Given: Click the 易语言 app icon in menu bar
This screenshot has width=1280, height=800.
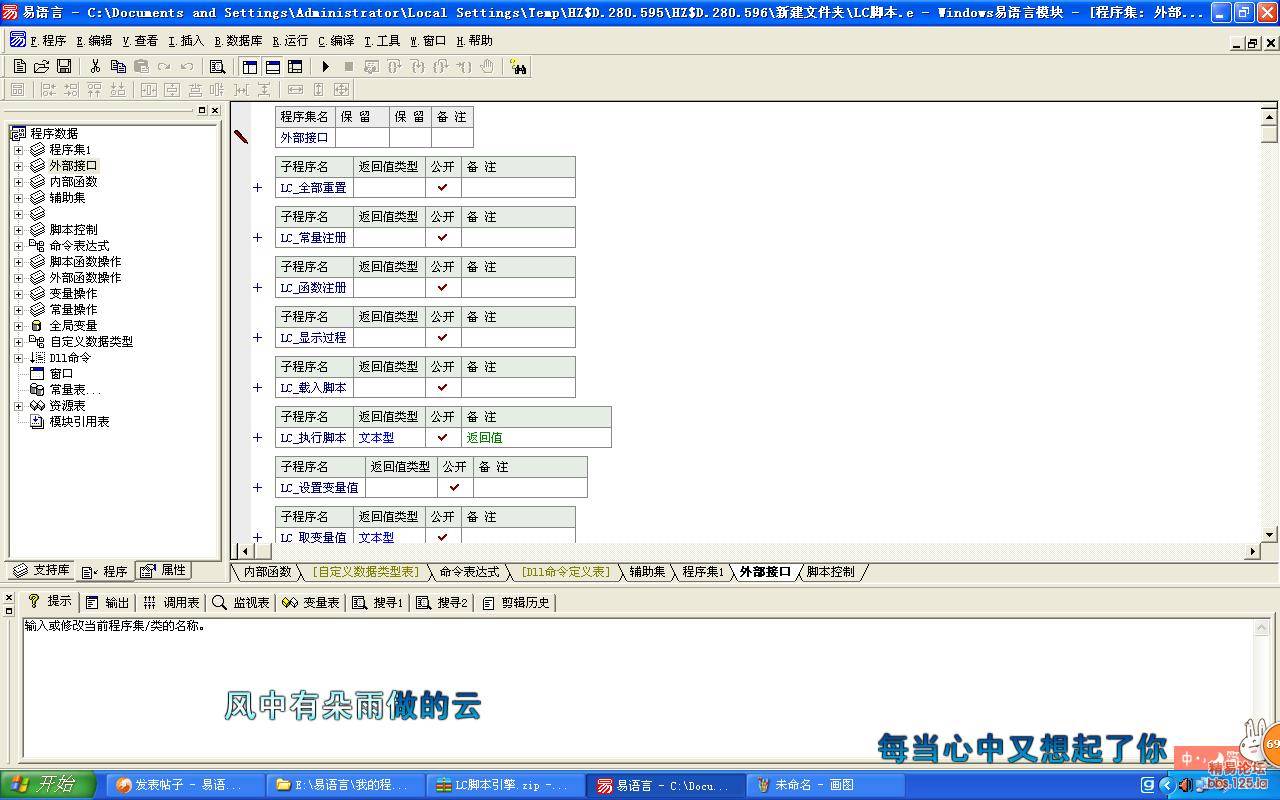Looking at the screenshot, I should 17,40.
